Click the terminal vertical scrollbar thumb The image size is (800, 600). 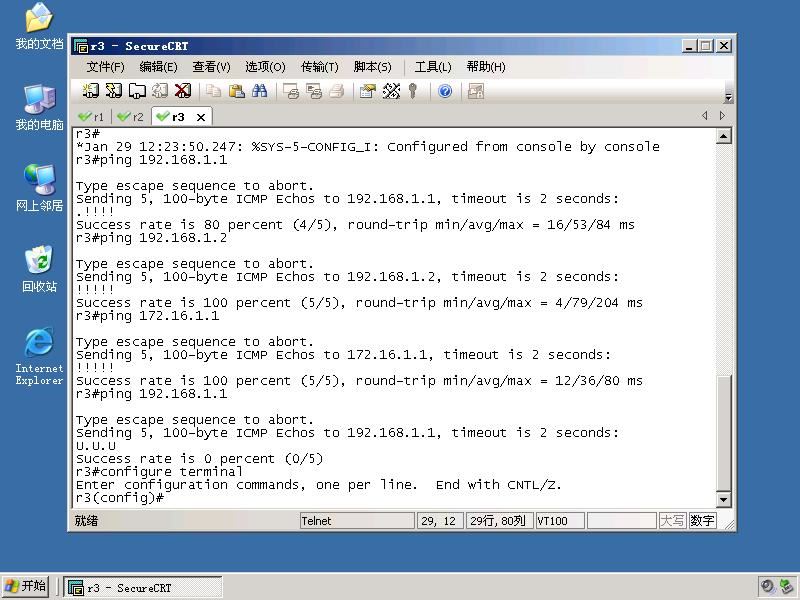click(x=723, y=433)
